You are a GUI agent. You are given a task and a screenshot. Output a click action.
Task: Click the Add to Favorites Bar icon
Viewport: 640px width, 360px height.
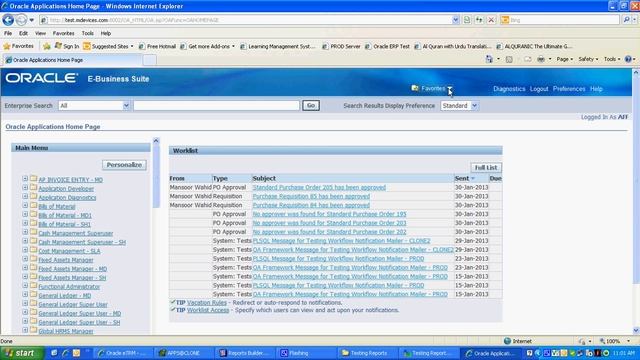47,46
